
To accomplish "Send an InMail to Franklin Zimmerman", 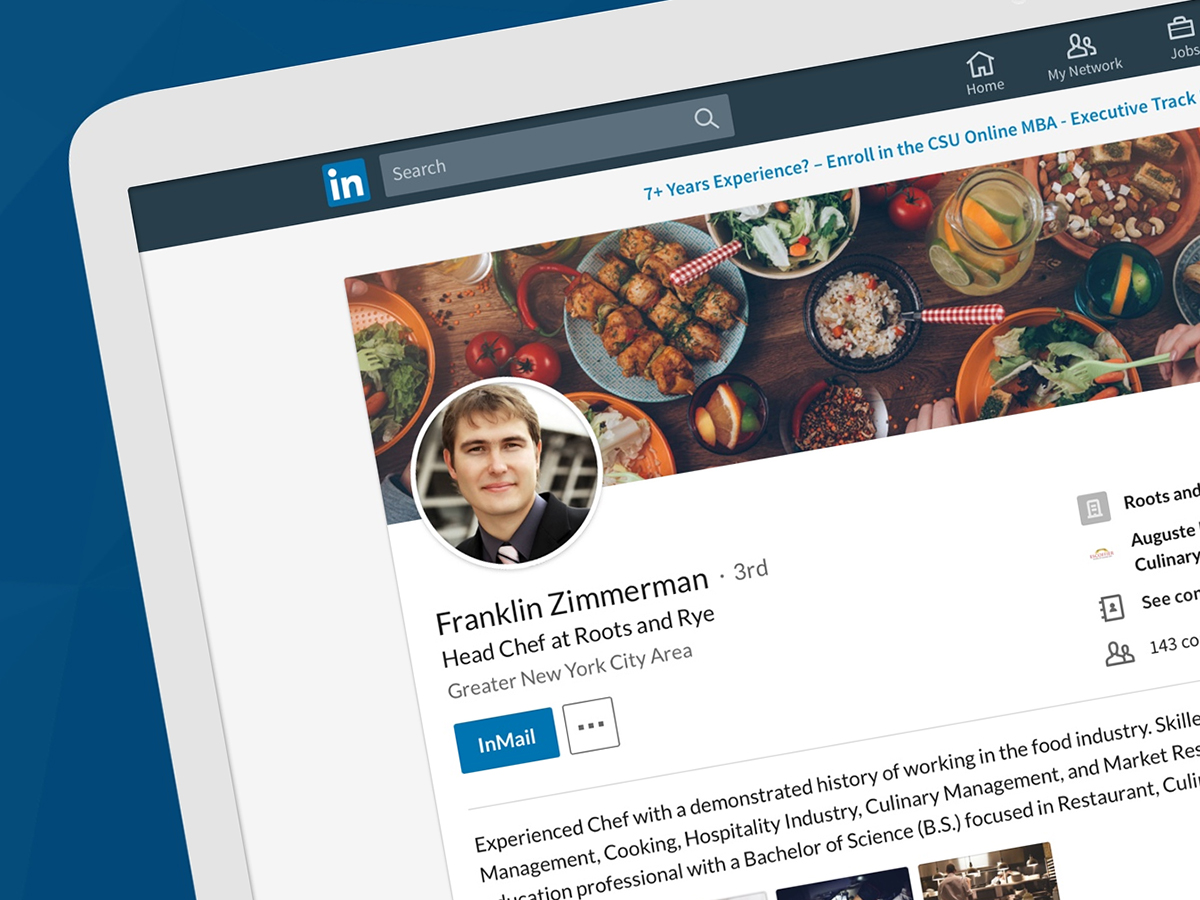I will pos(507,741).
